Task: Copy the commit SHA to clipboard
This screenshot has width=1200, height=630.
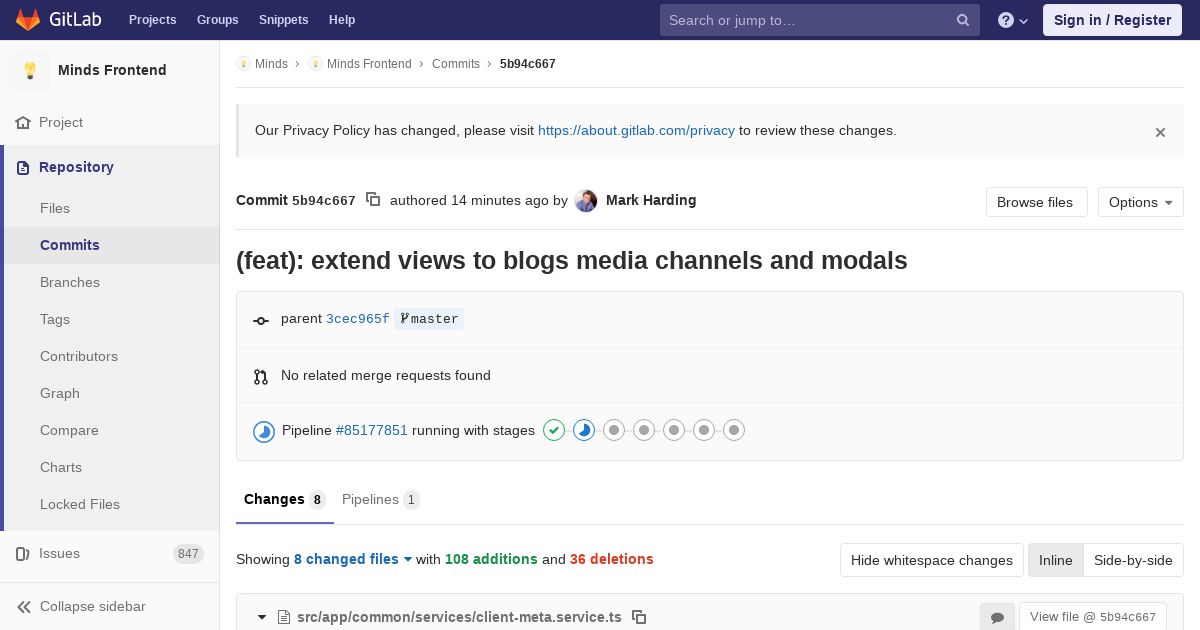Action: click(x=373, y=200)
